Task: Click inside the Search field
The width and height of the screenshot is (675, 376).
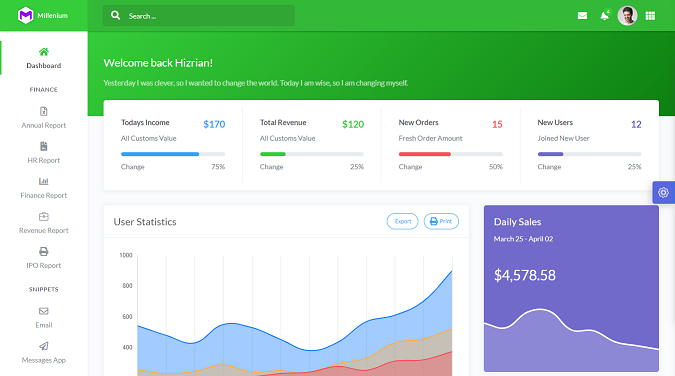Action: coord(198,16)
